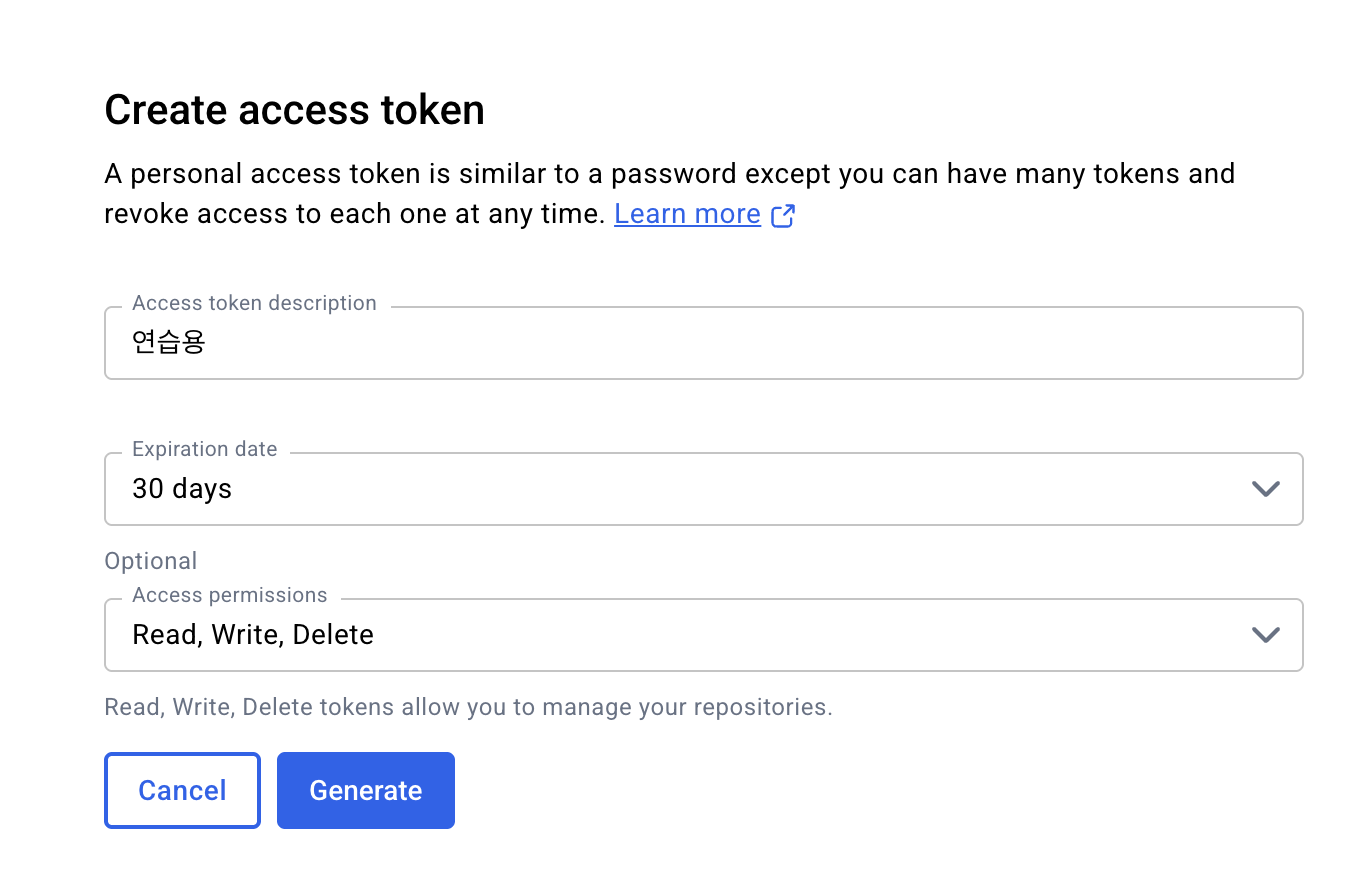Click the Expiration date chevron arrow

[x=1266, y=489]
